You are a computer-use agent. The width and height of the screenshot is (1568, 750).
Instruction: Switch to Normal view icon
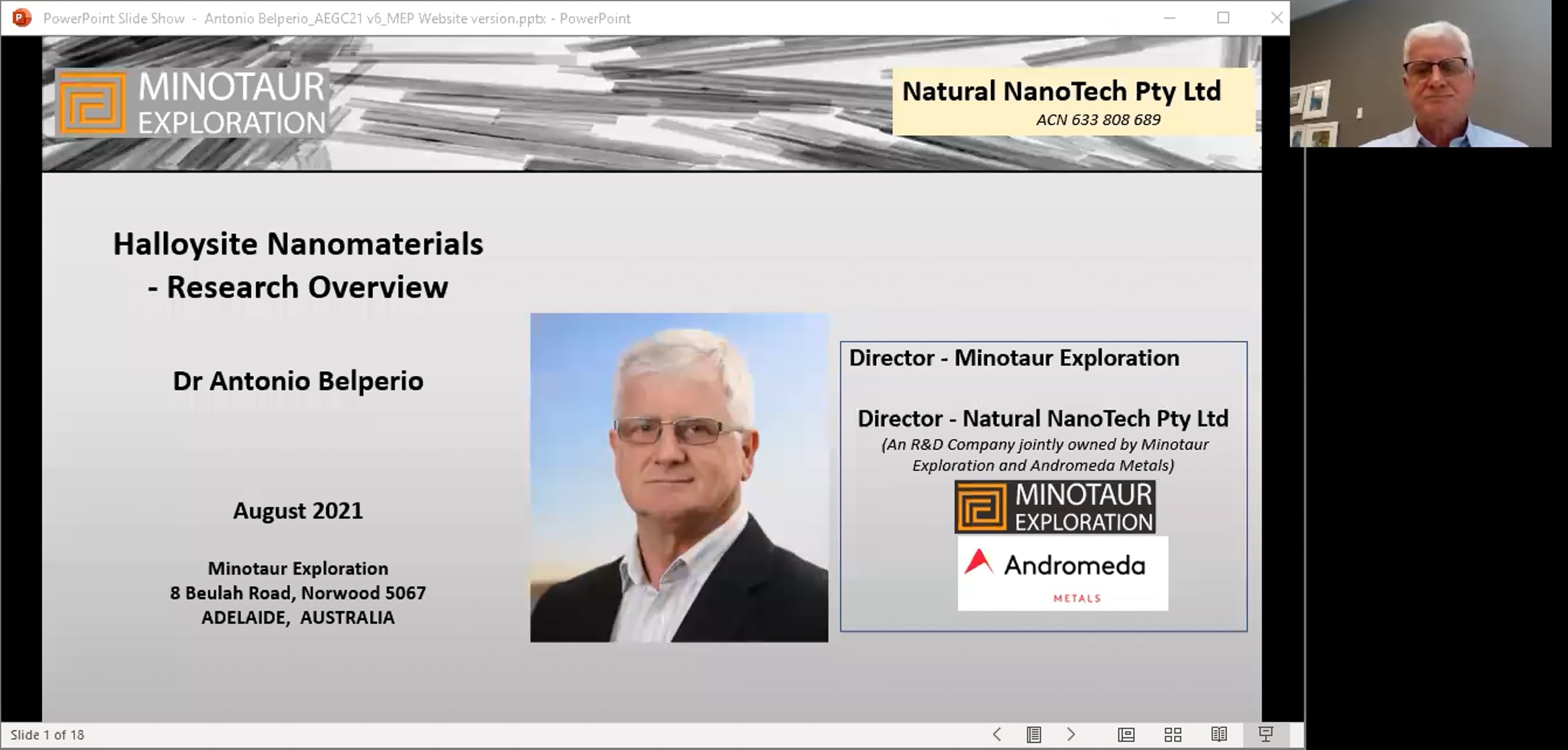pos(1126,734)
